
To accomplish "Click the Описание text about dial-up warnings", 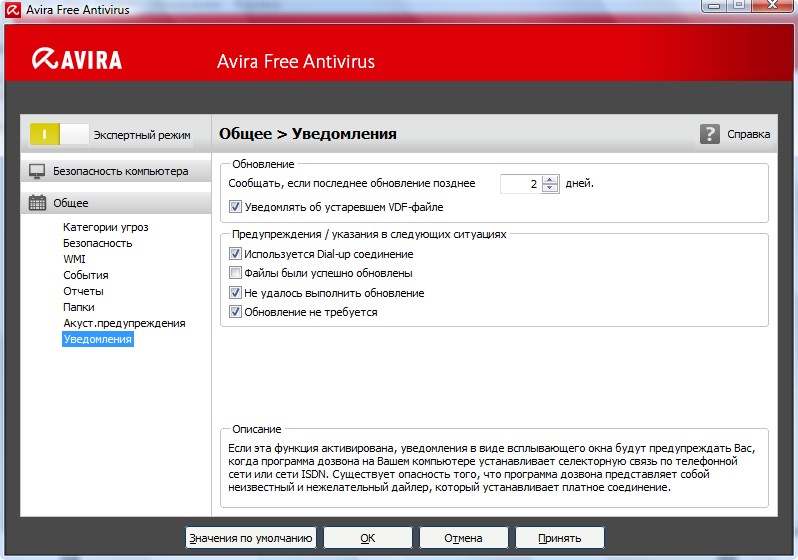I will coord(491,468).
